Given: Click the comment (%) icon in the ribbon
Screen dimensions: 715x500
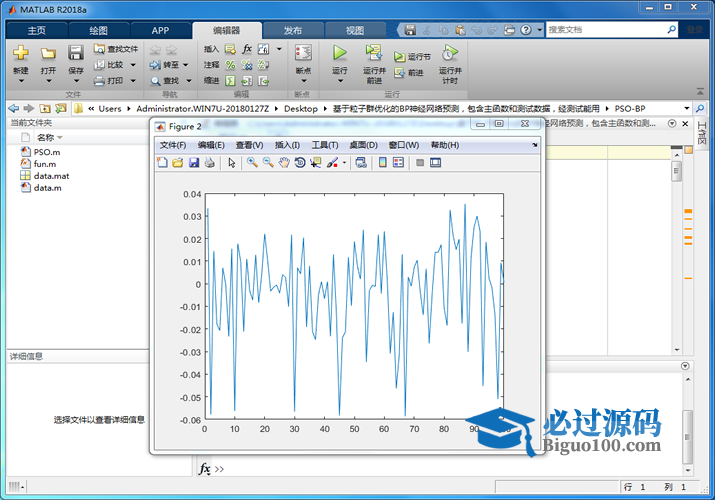Looking at the screenshot, I should click(231, 65).
